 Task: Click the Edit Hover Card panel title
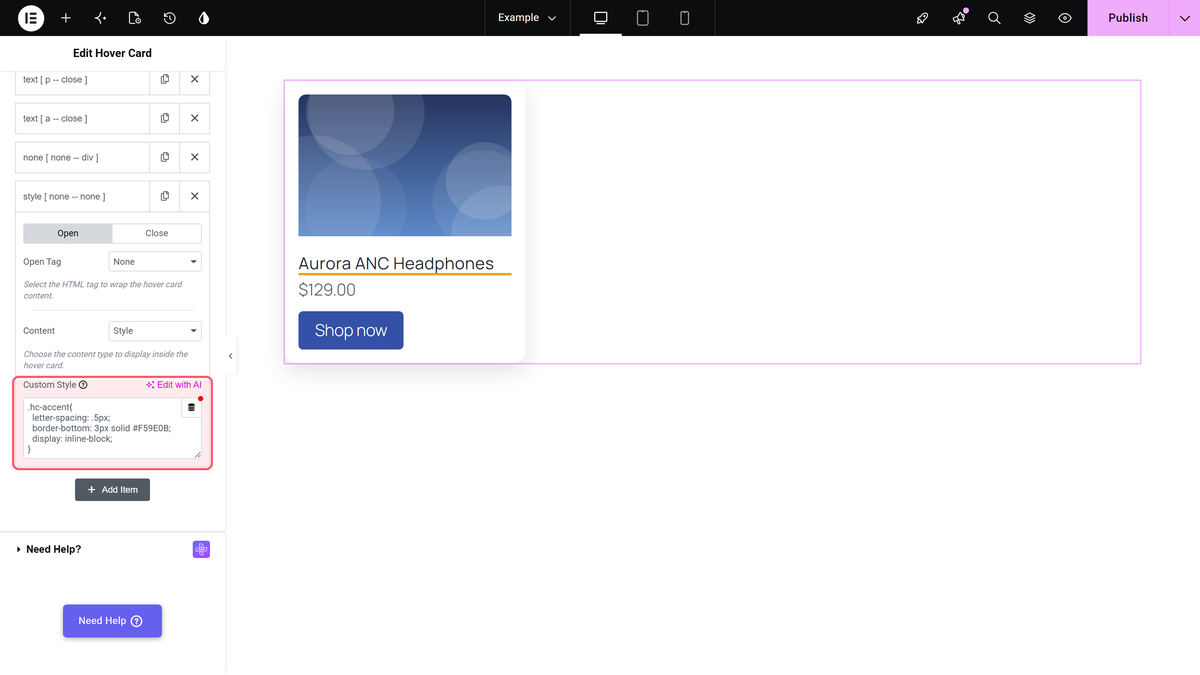(x=113, y=53)
